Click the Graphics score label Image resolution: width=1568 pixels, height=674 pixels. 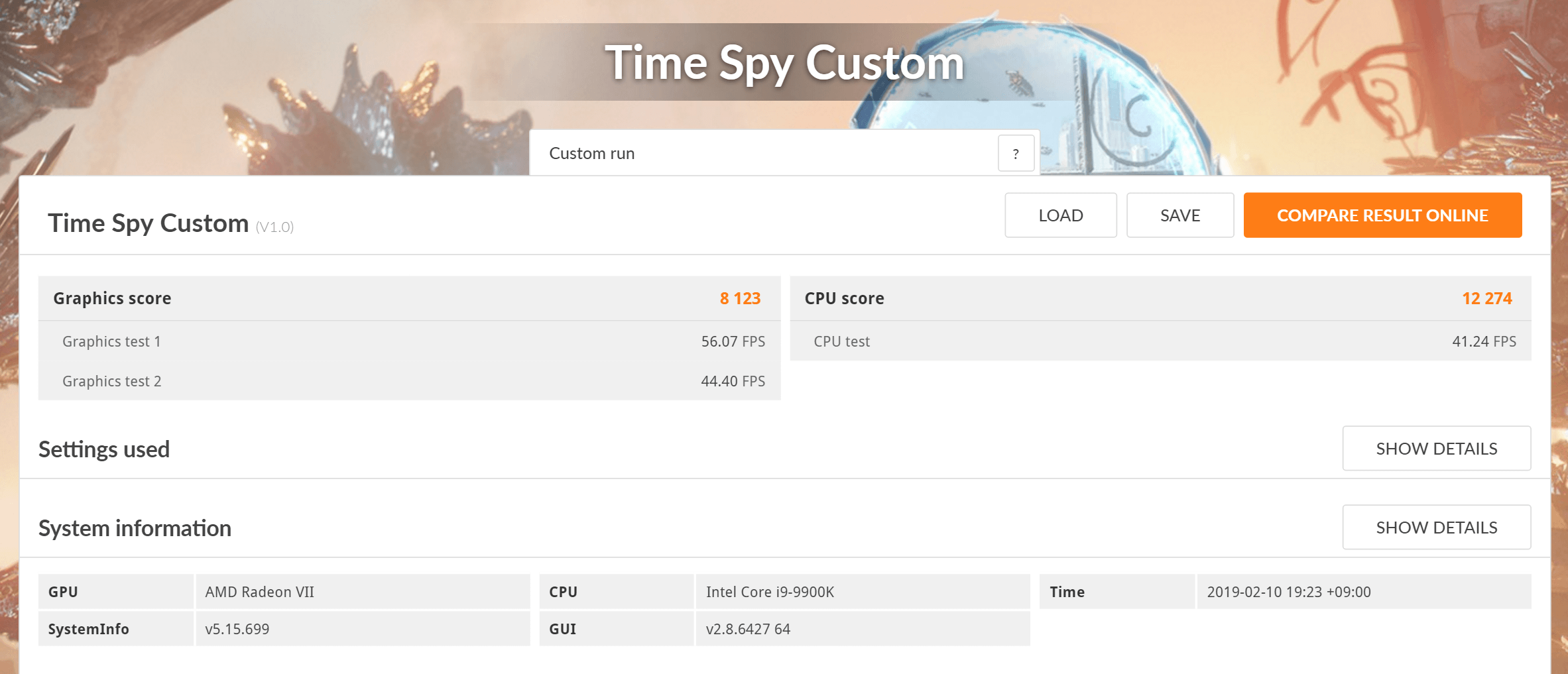pyautogui.click(x=112, y=298)
